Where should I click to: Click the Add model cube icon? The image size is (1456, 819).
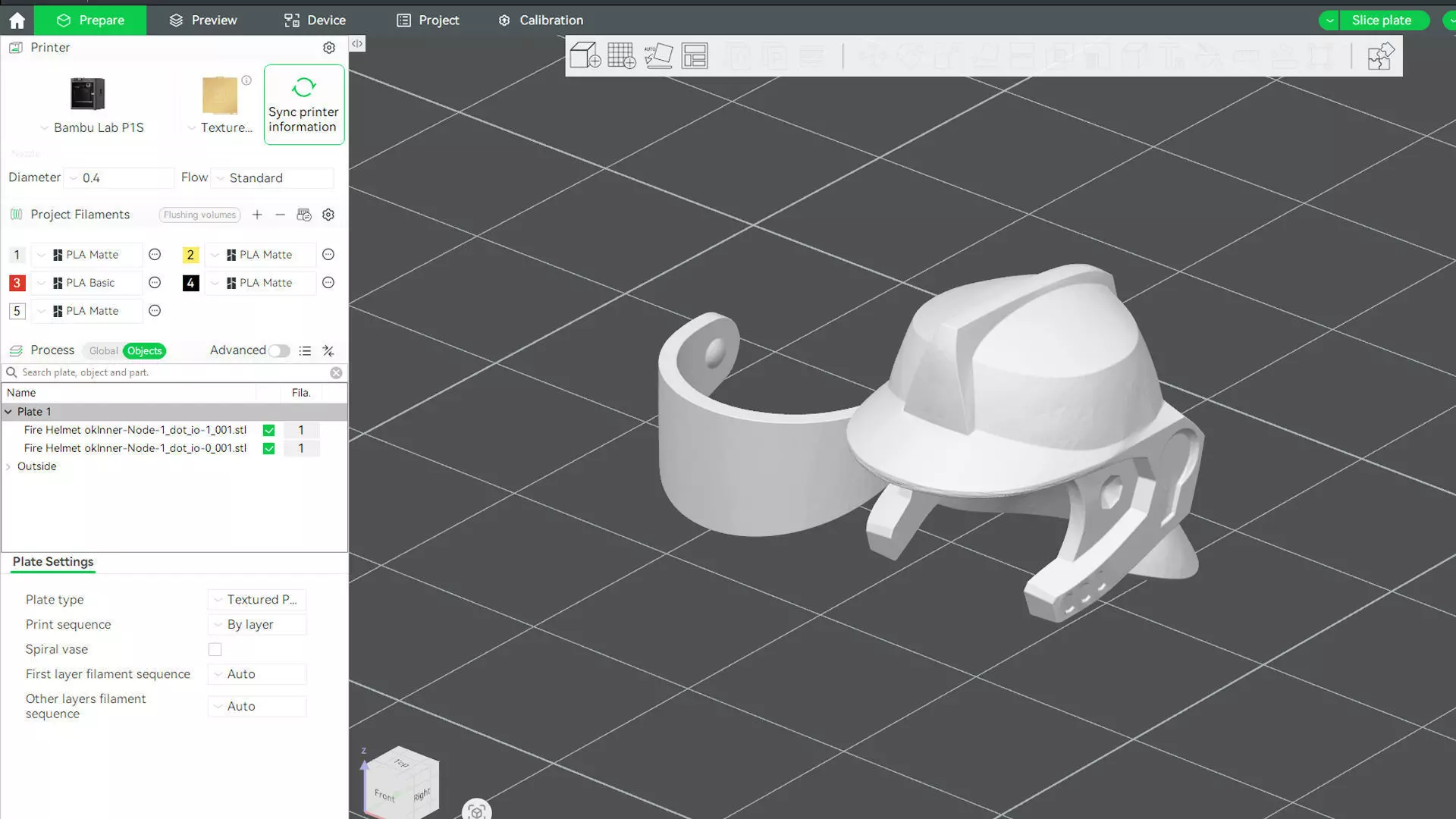pyautogui.click(x=585, y=55)
